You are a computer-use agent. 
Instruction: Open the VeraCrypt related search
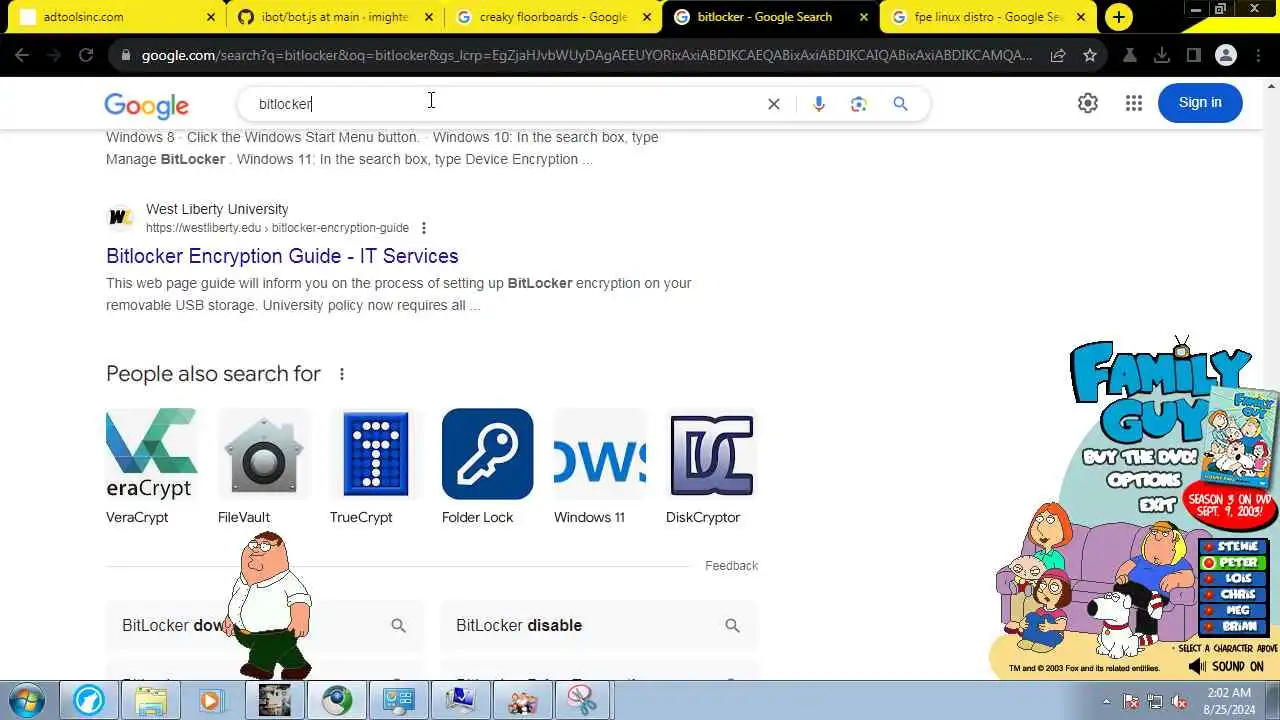(152, 466)
